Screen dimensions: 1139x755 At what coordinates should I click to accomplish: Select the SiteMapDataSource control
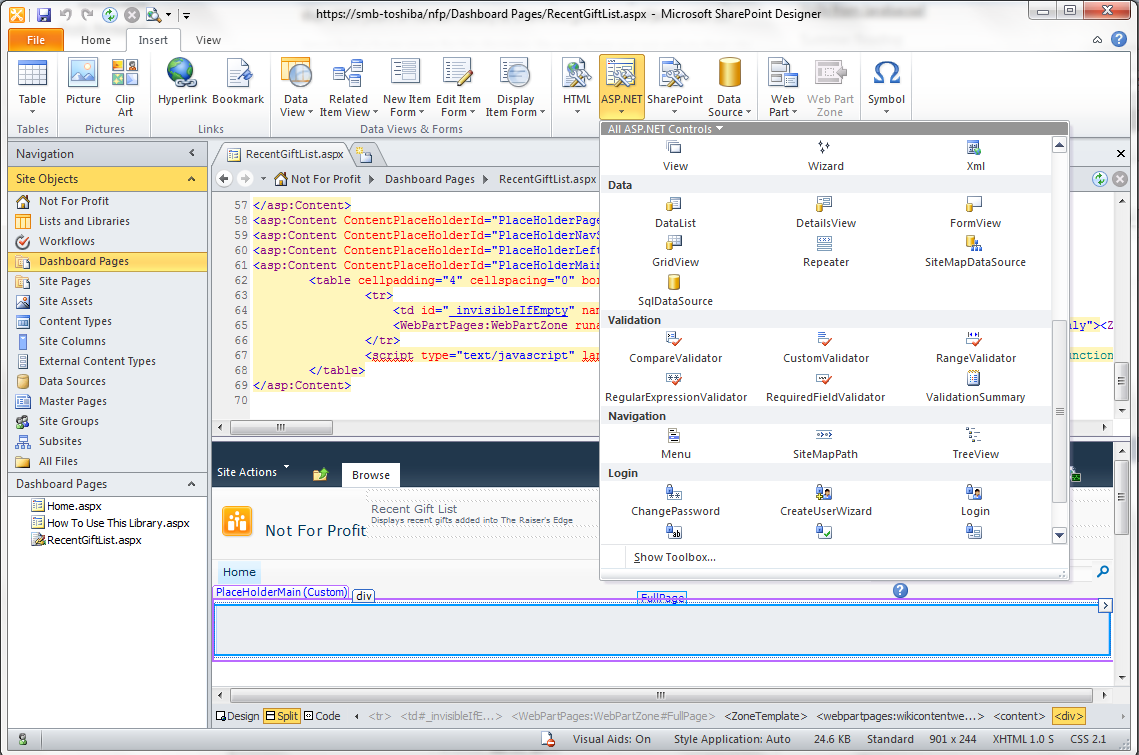click(975, 251)
